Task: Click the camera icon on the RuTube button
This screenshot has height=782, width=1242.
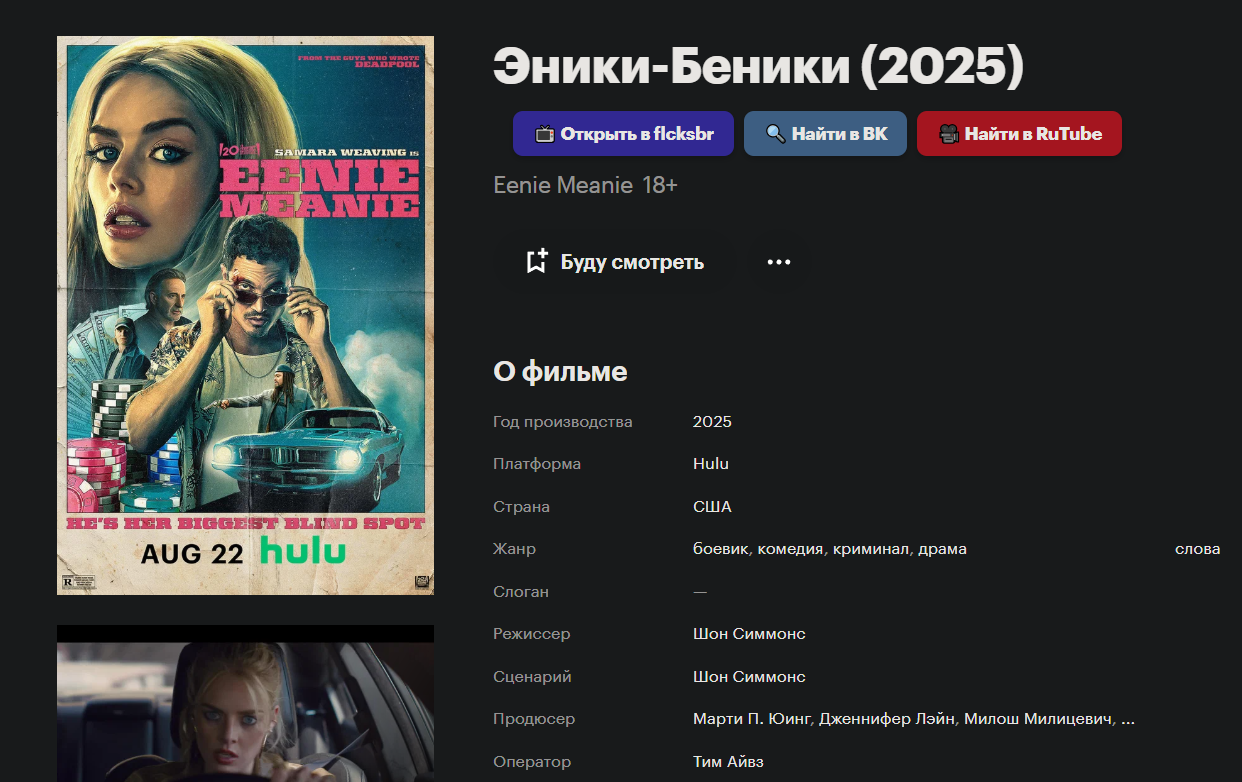Action: point(949,134)
